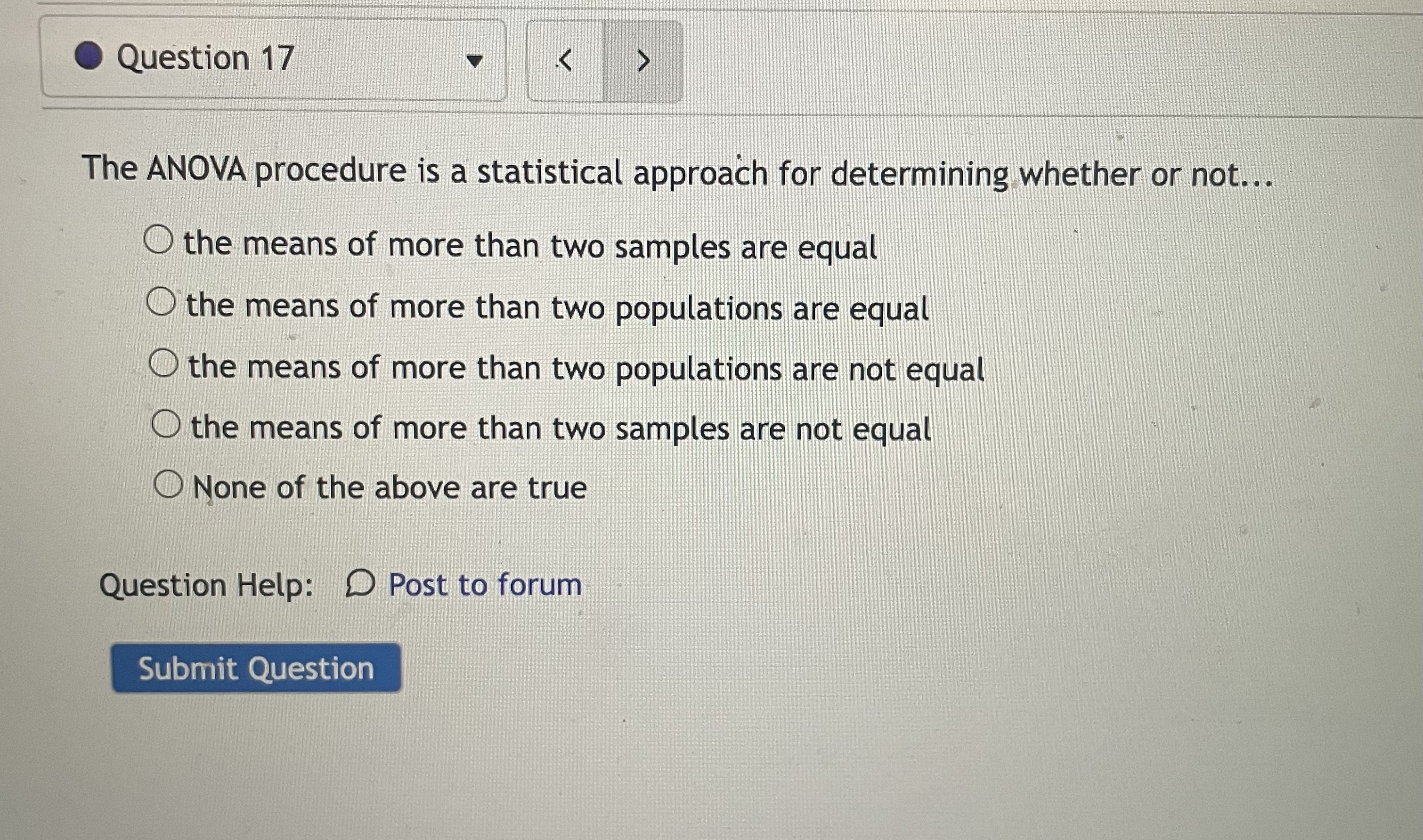
Task: Select None of the above are true
Action: click(x=170, y=484)
